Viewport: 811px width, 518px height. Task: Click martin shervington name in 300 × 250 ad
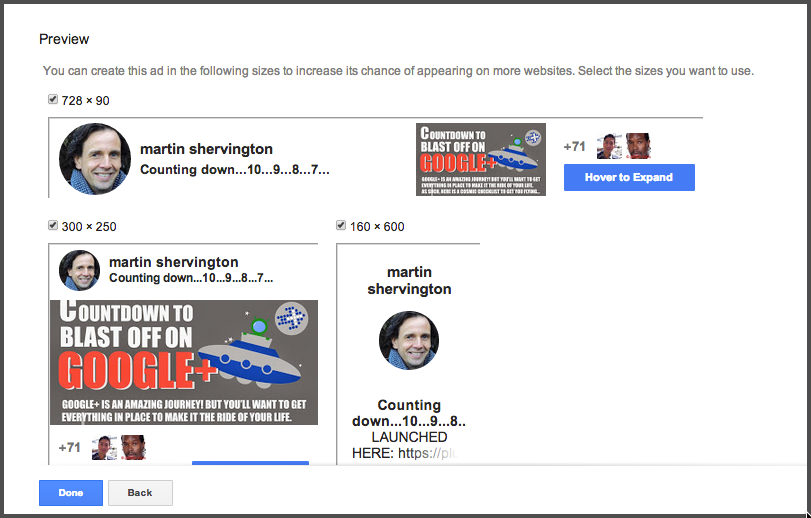tap(174, 262)
